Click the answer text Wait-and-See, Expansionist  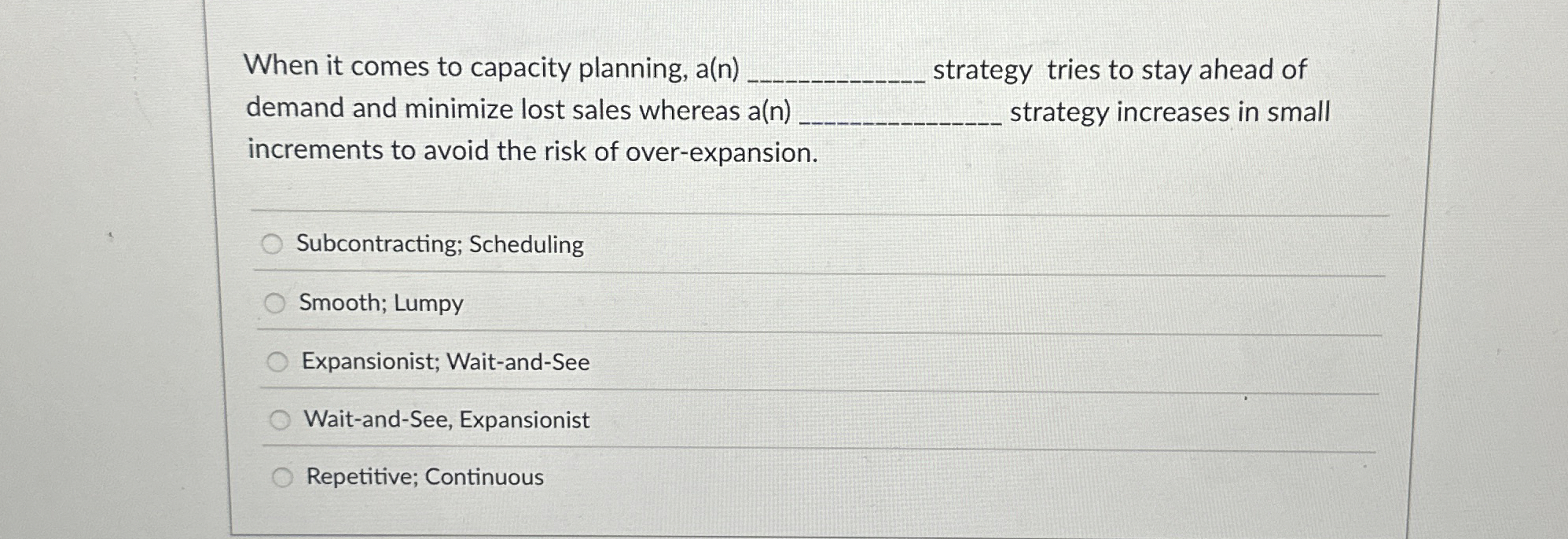coord(445,420)
